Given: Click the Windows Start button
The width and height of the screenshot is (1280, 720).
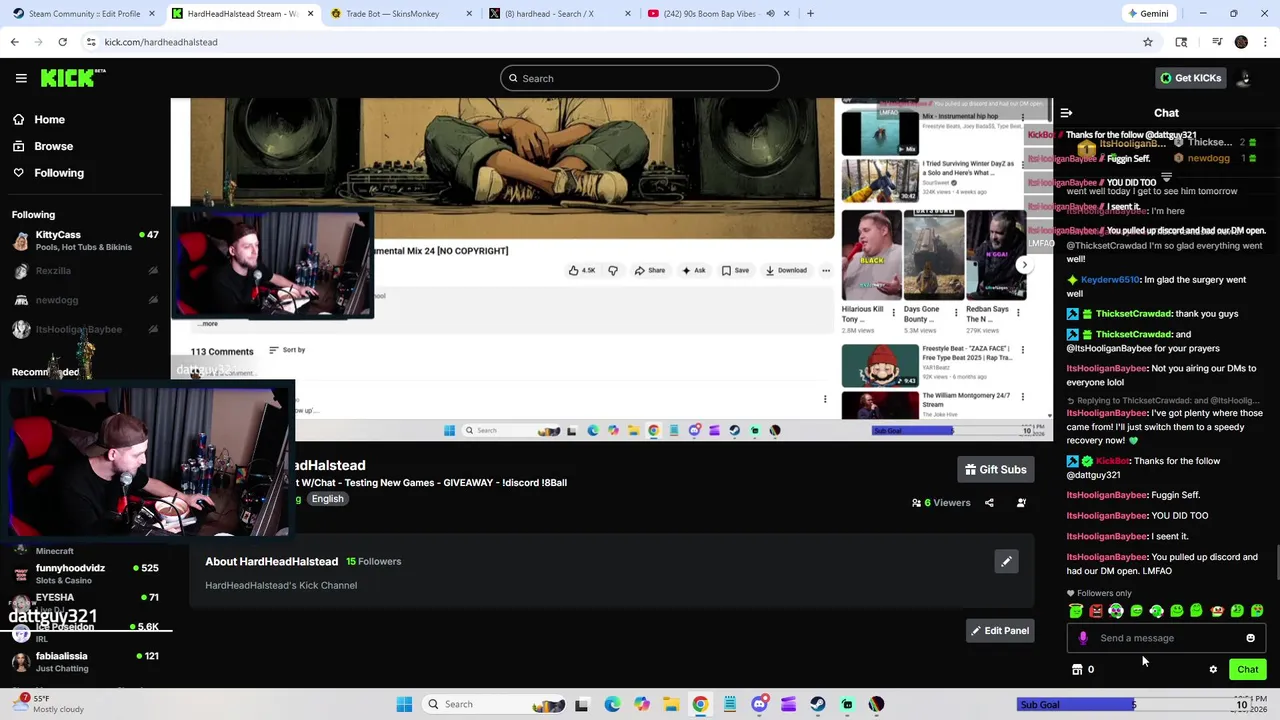Looking at the screenshot, I should click(404, 704).
